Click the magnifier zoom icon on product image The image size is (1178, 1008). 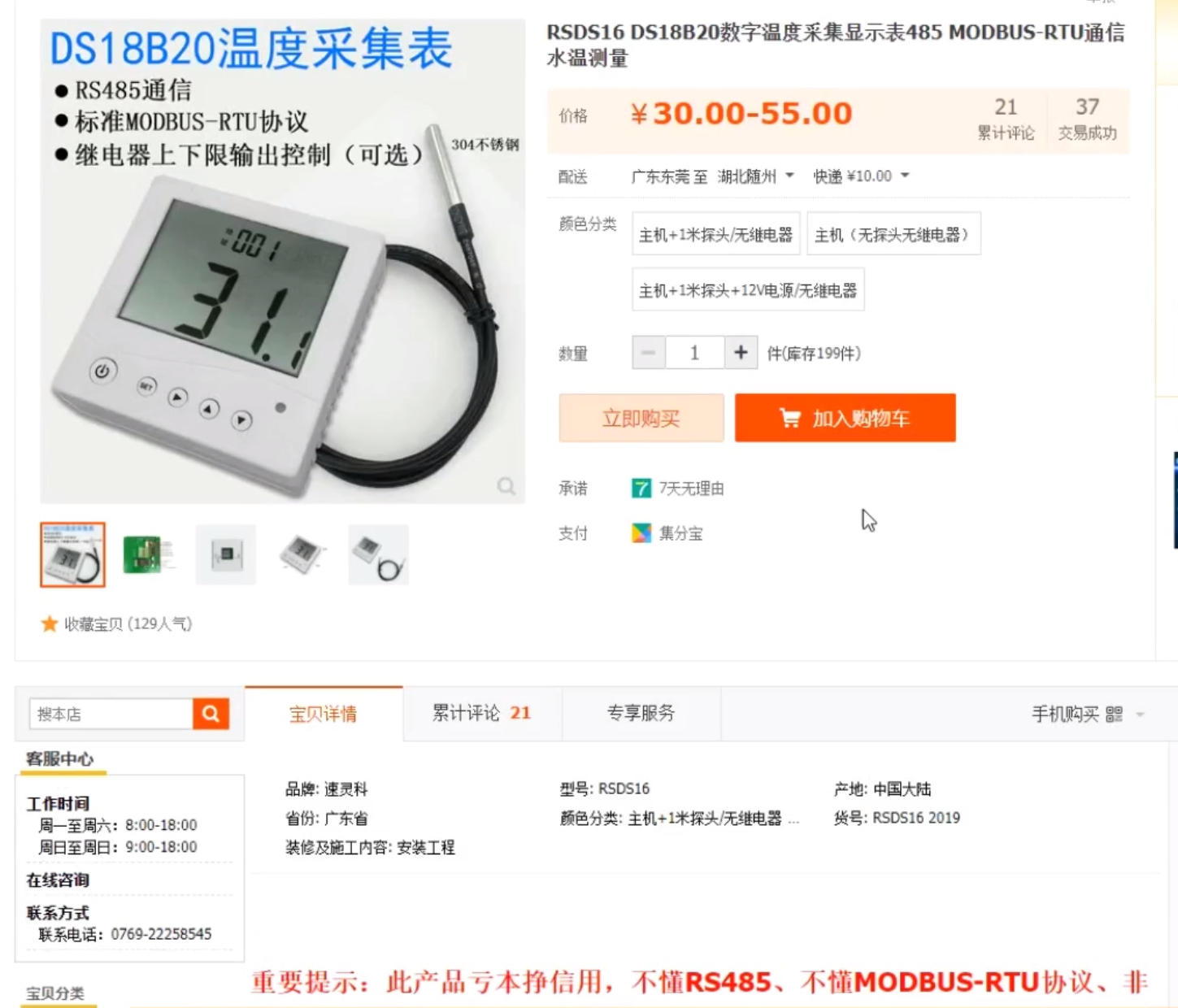506,486
